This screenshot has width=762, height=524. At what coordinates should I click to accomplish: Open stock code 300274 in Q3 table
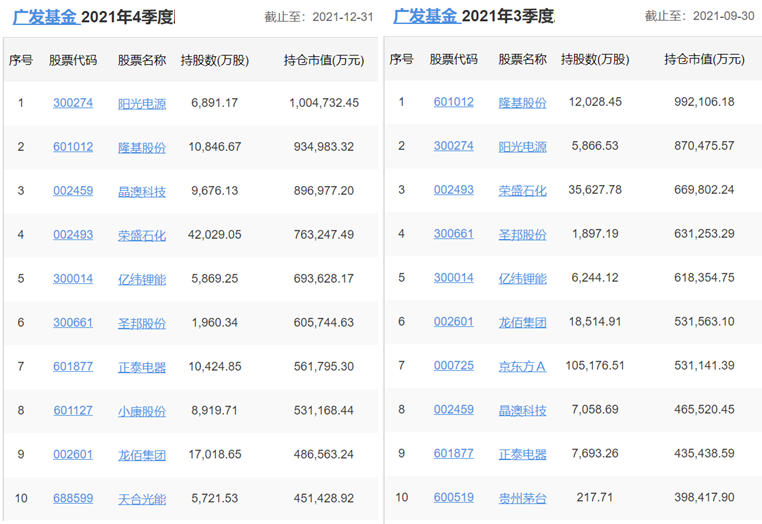tap(453, 146)
